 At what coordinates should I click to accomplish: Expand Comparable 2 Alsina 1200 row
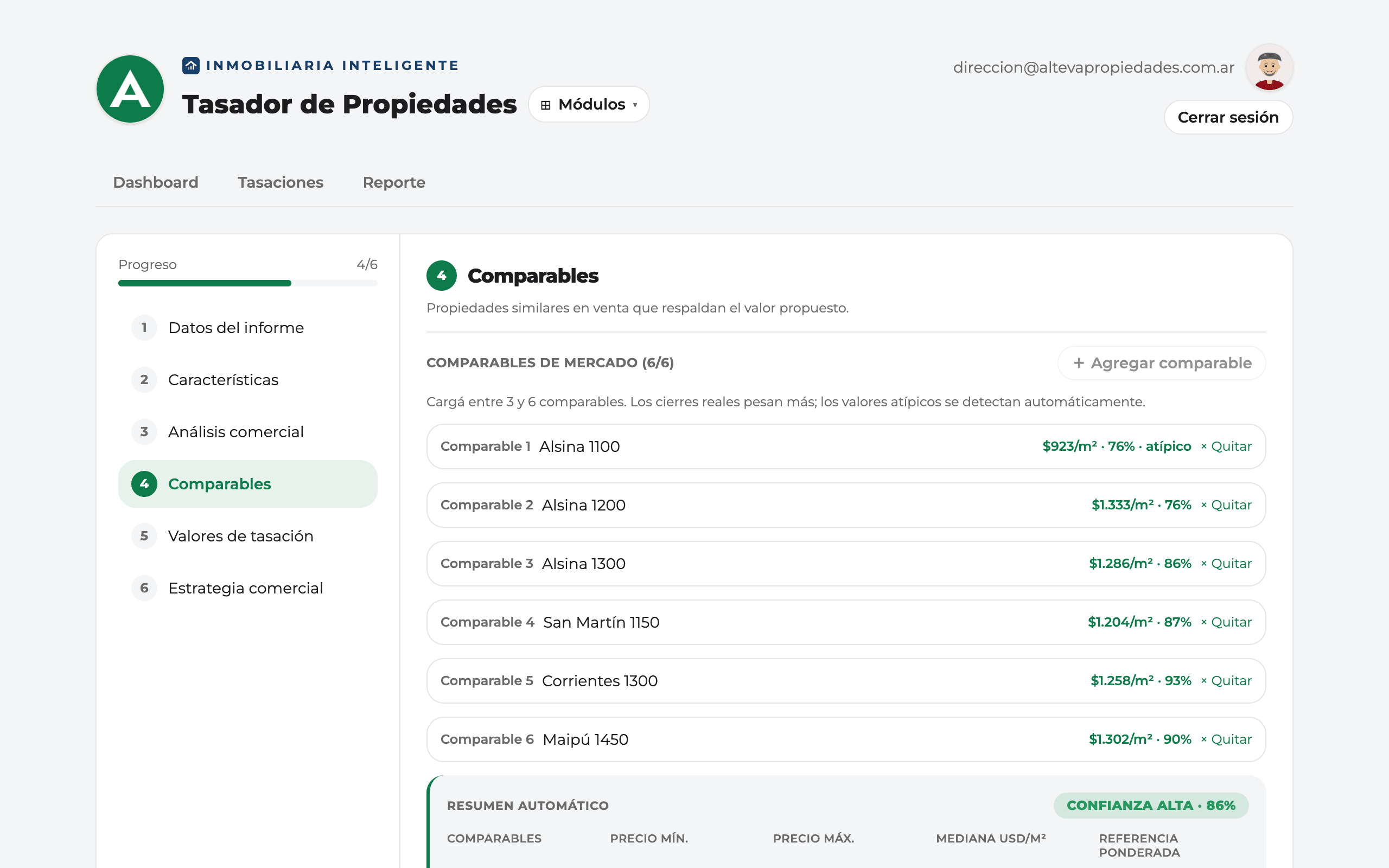(846, 505)
